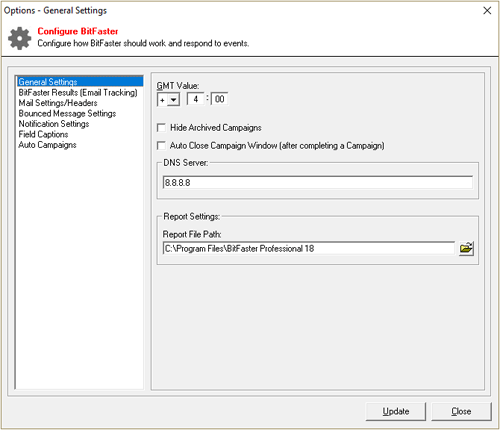Image resolution: width=500 pixels, height=430 pixels.
Task: Open Bounced Message Settings
Action: (67, 113)
